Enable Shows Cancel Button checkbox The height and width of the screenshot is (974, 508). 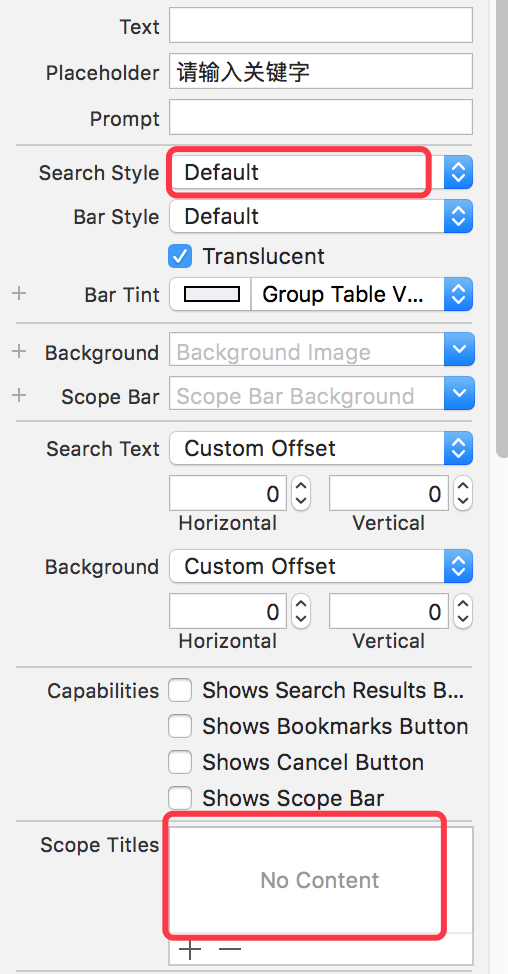coord(180,762)
